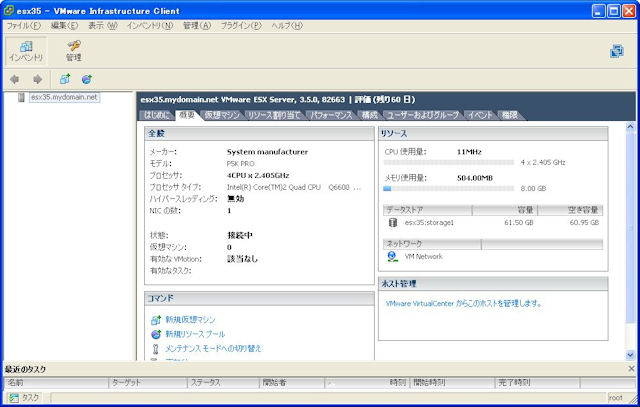640x407 pixels.
Task: Open the Administration (管理) toolbar button
Action: (x=74, y=51)
